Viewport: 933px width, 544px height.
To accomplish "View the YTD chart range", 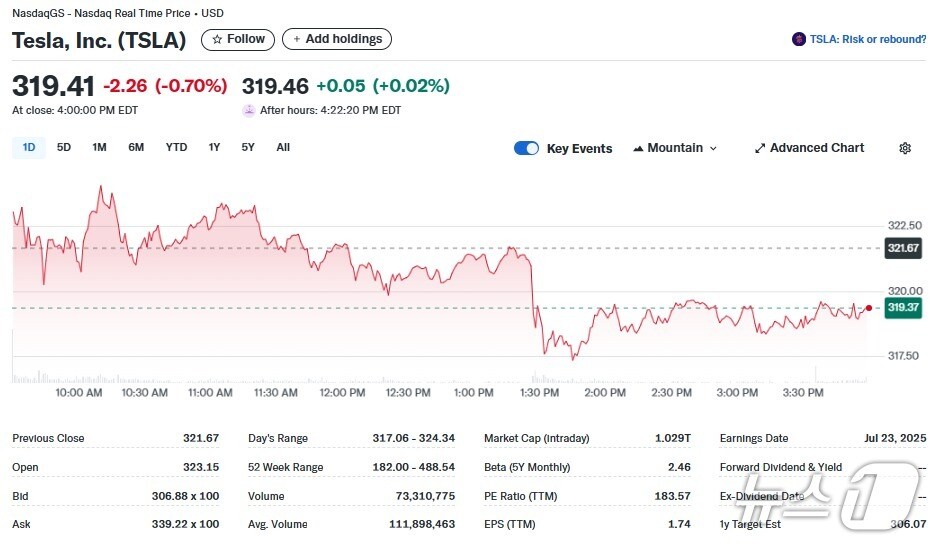I will [176, 147].
